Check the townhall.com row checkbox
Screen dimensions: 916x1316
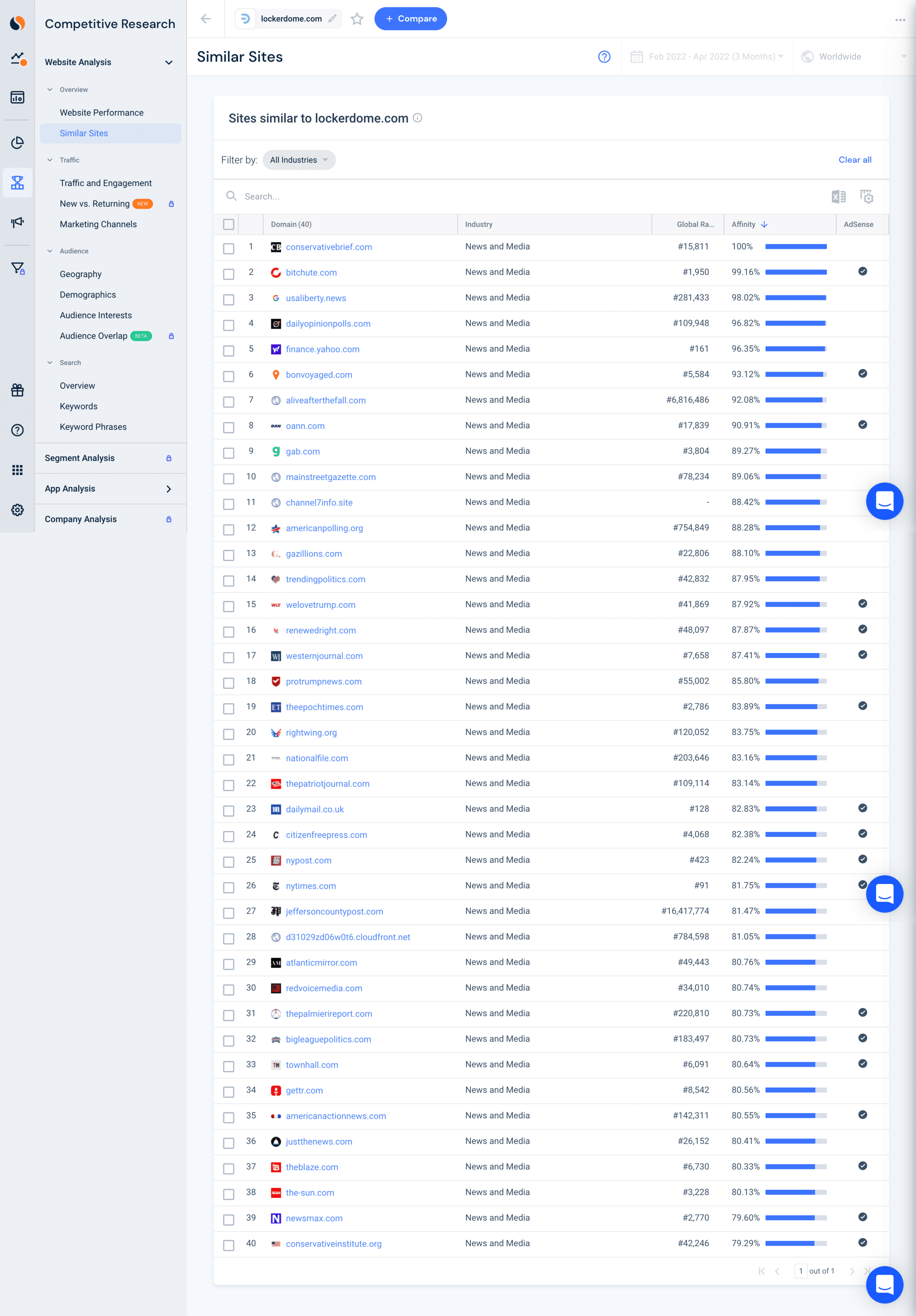coord(229,1067)
